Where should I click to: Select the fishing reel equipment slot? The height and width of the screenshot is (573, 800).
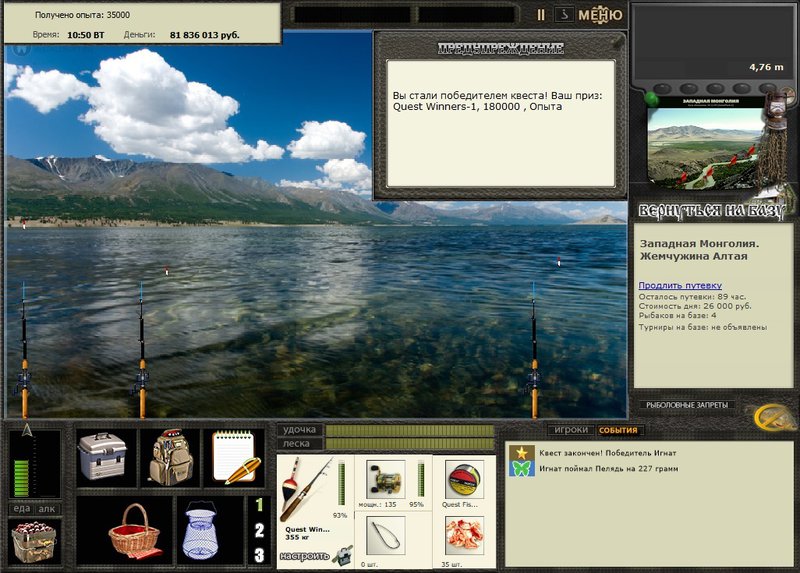[x=385, y=479]
